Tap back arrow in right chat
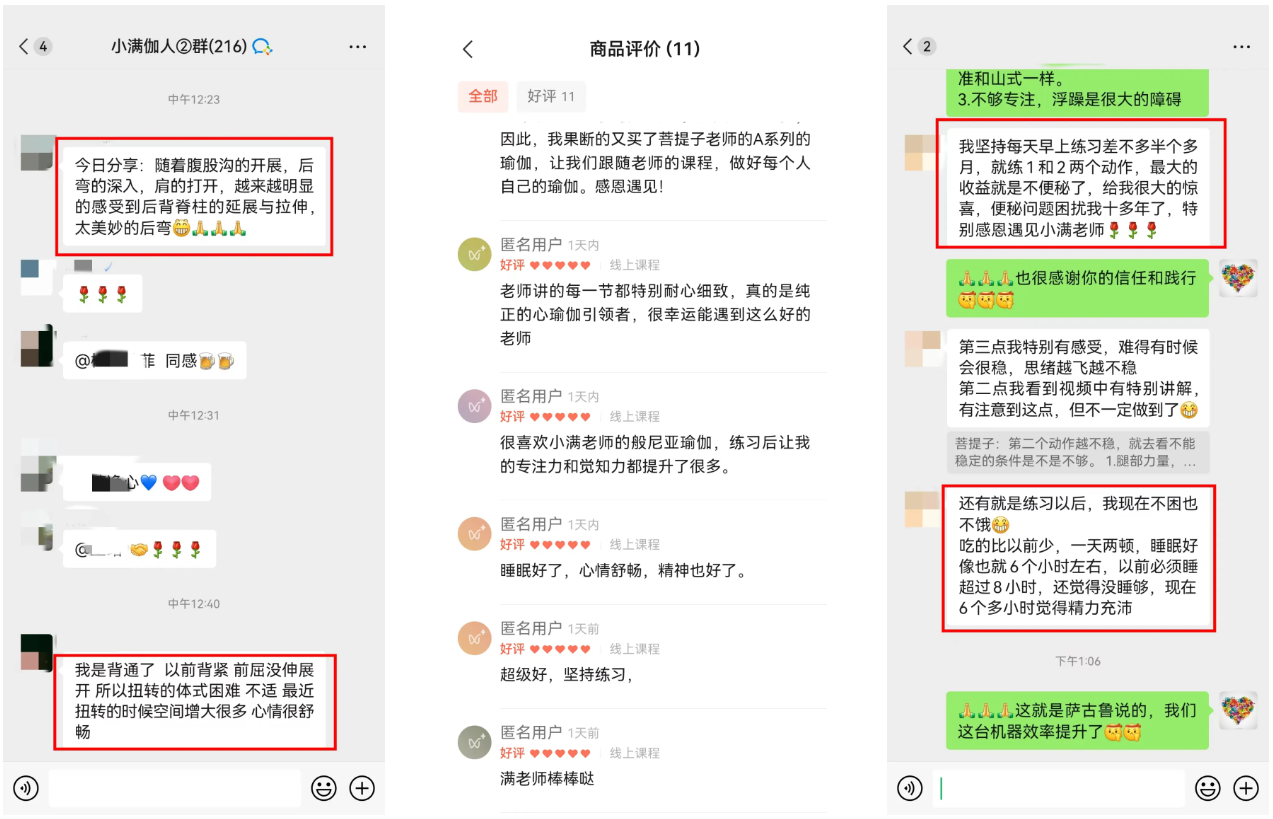 point(908,47)
